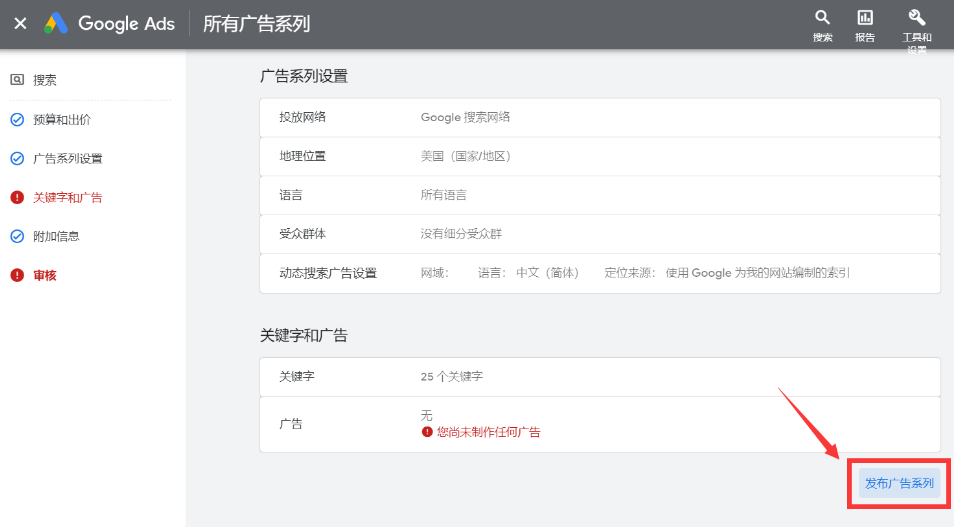
Task: Open 审核 step in sidebar
Action: 45,275
